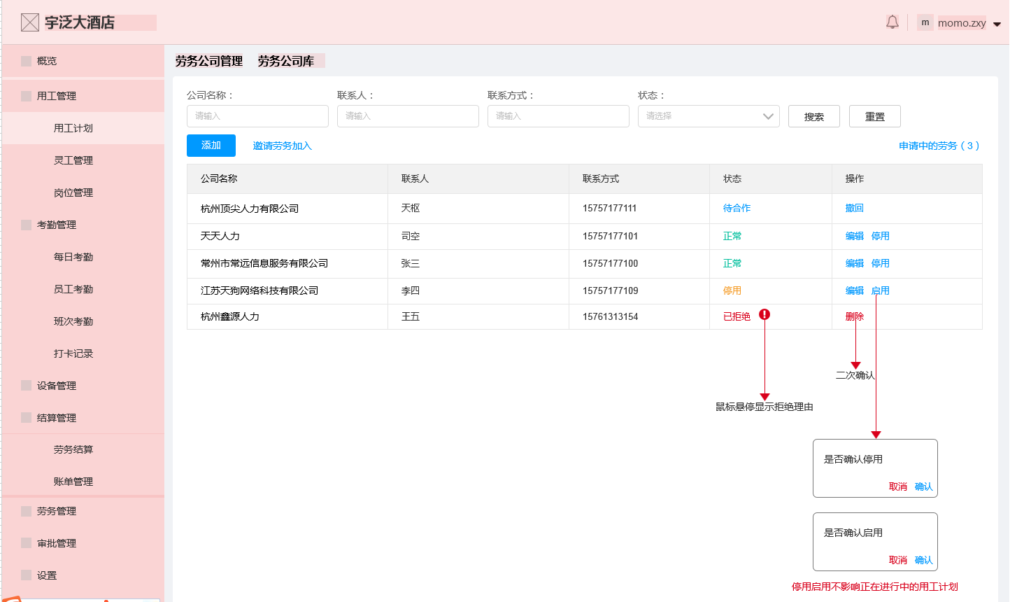1024x602 pixels.
Task: Click the 已拒绝 status text
Action: [737, 317]
